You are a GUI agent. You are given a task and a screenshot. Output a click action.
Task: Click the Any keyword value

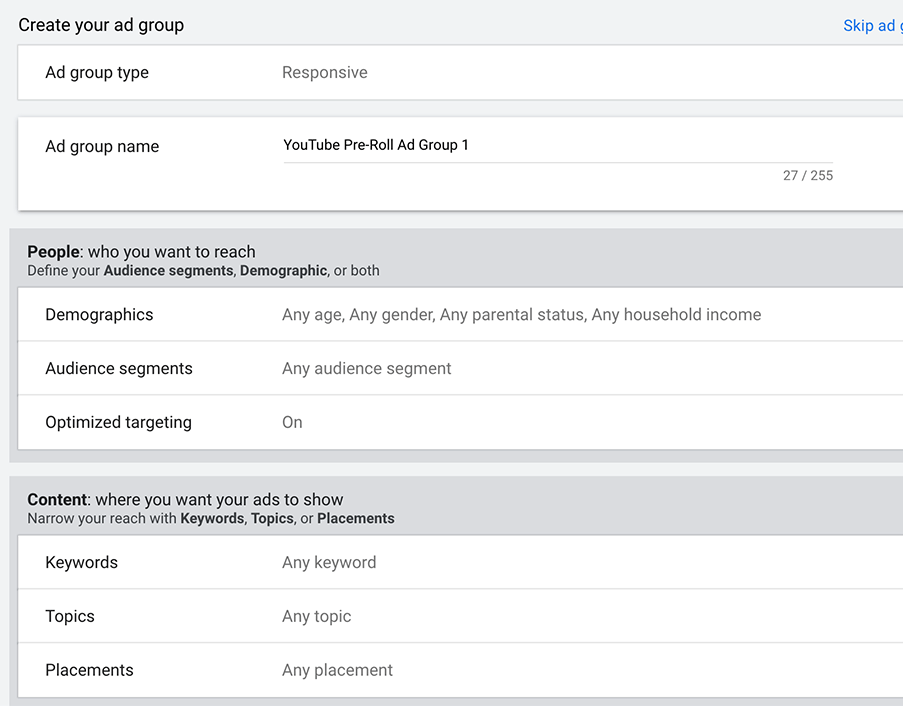329,563
